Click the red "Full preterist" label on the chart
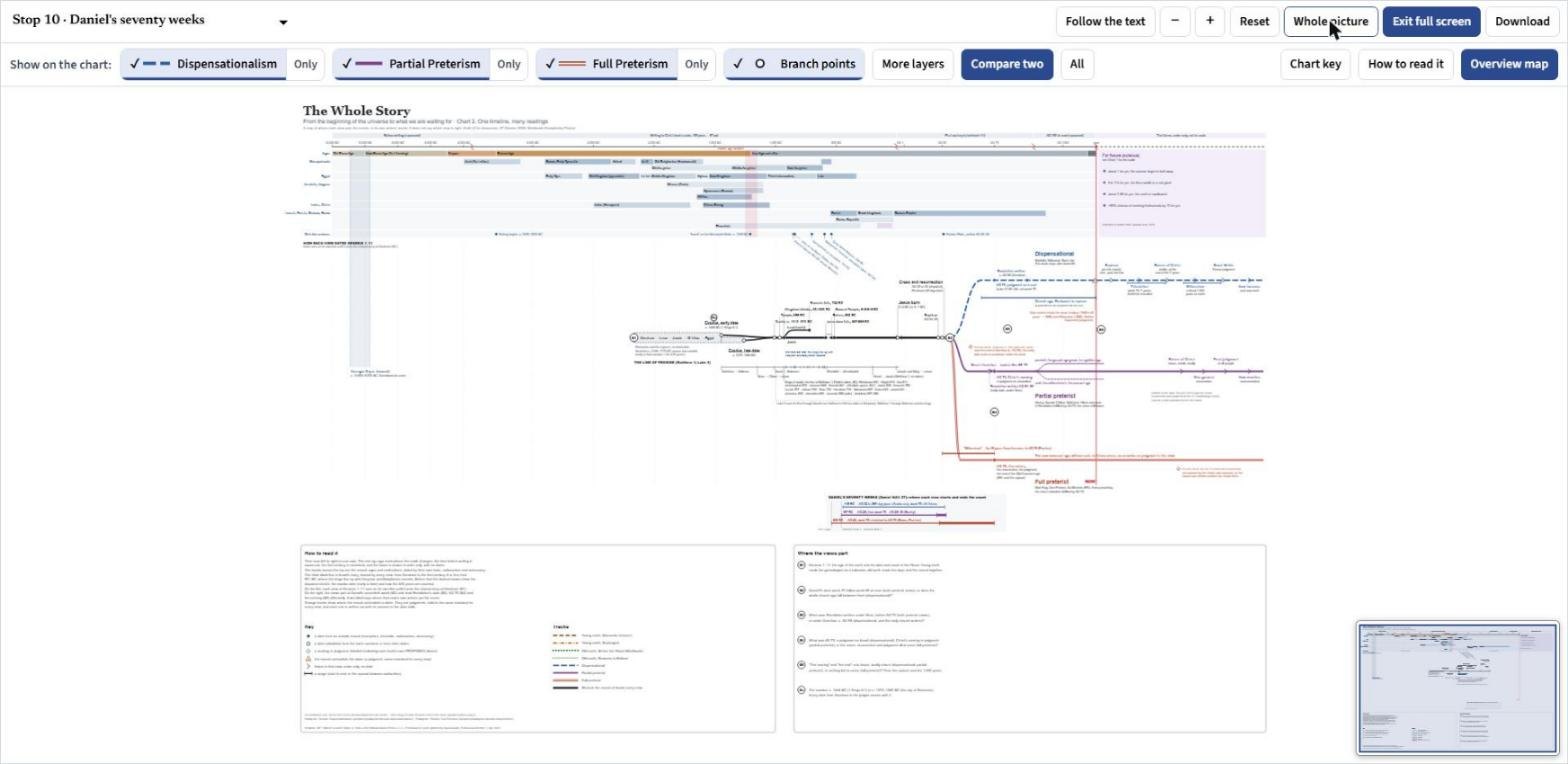The height and width of the screenshot is (764, 1568). [1053, 482]
